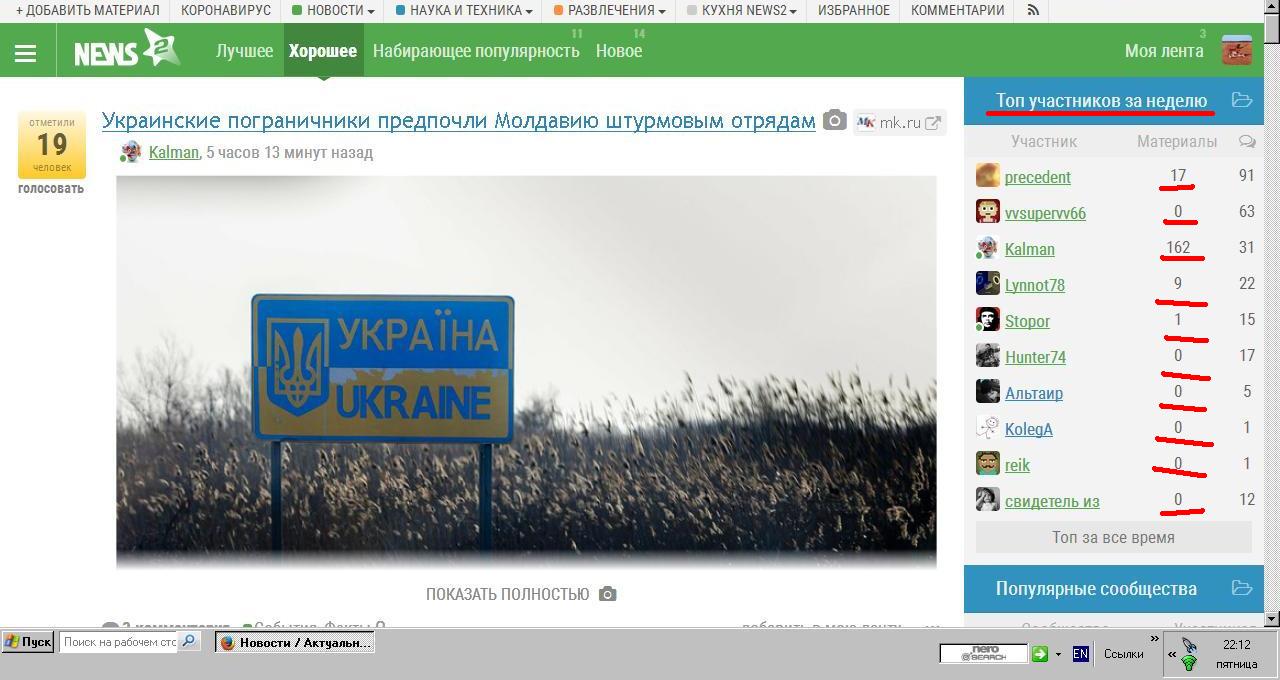Viewport: 1280px width, 680px height.
Task: Open KolegA's profile link
Action: point(1029,429)
